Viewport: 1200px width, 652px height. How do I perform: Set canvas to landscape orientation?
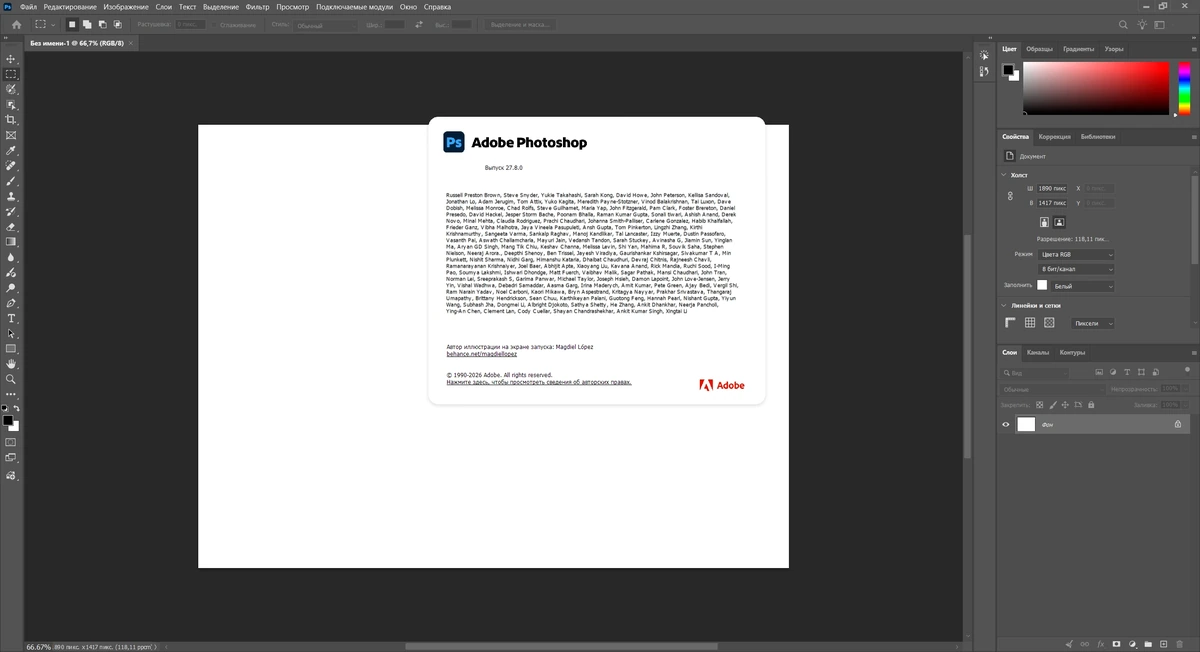pos(1058,222)
